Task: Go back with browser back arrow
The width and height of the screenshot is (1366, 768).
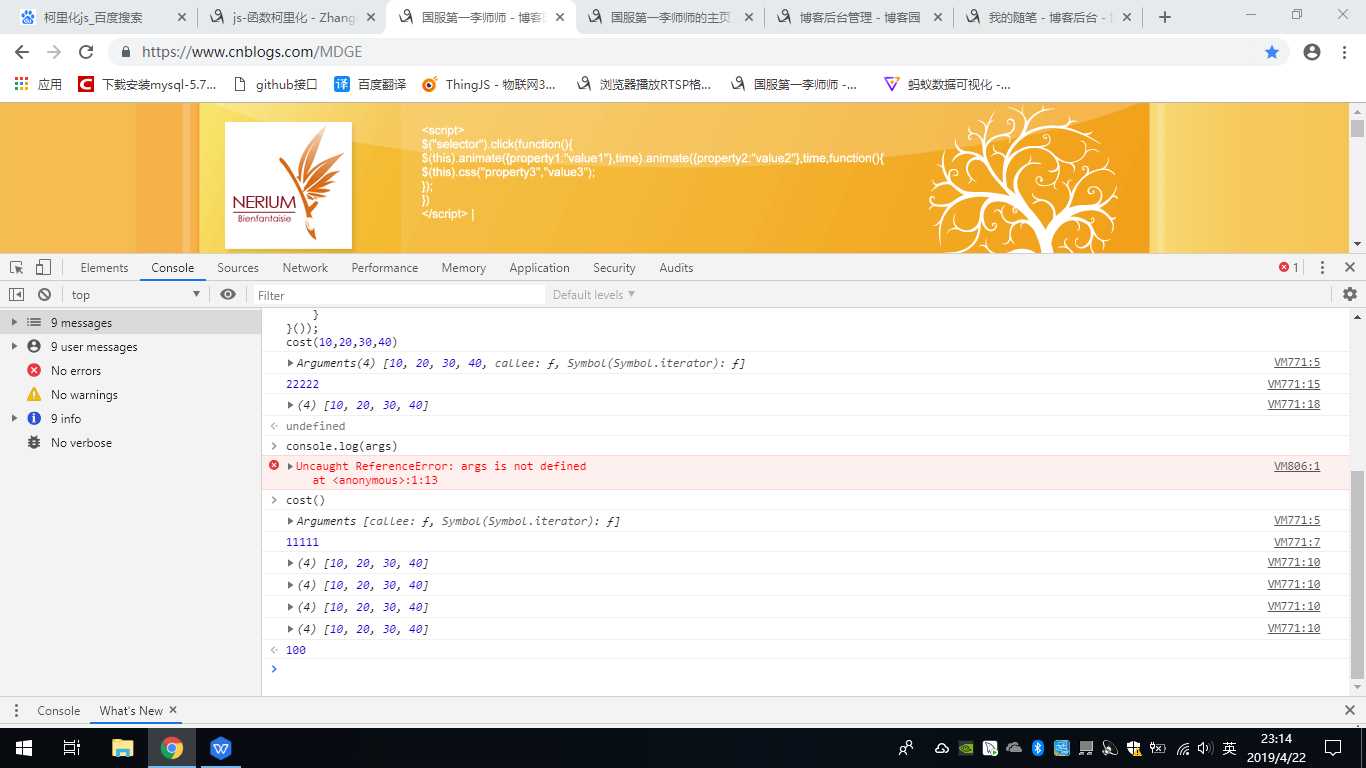Action: 22,52
